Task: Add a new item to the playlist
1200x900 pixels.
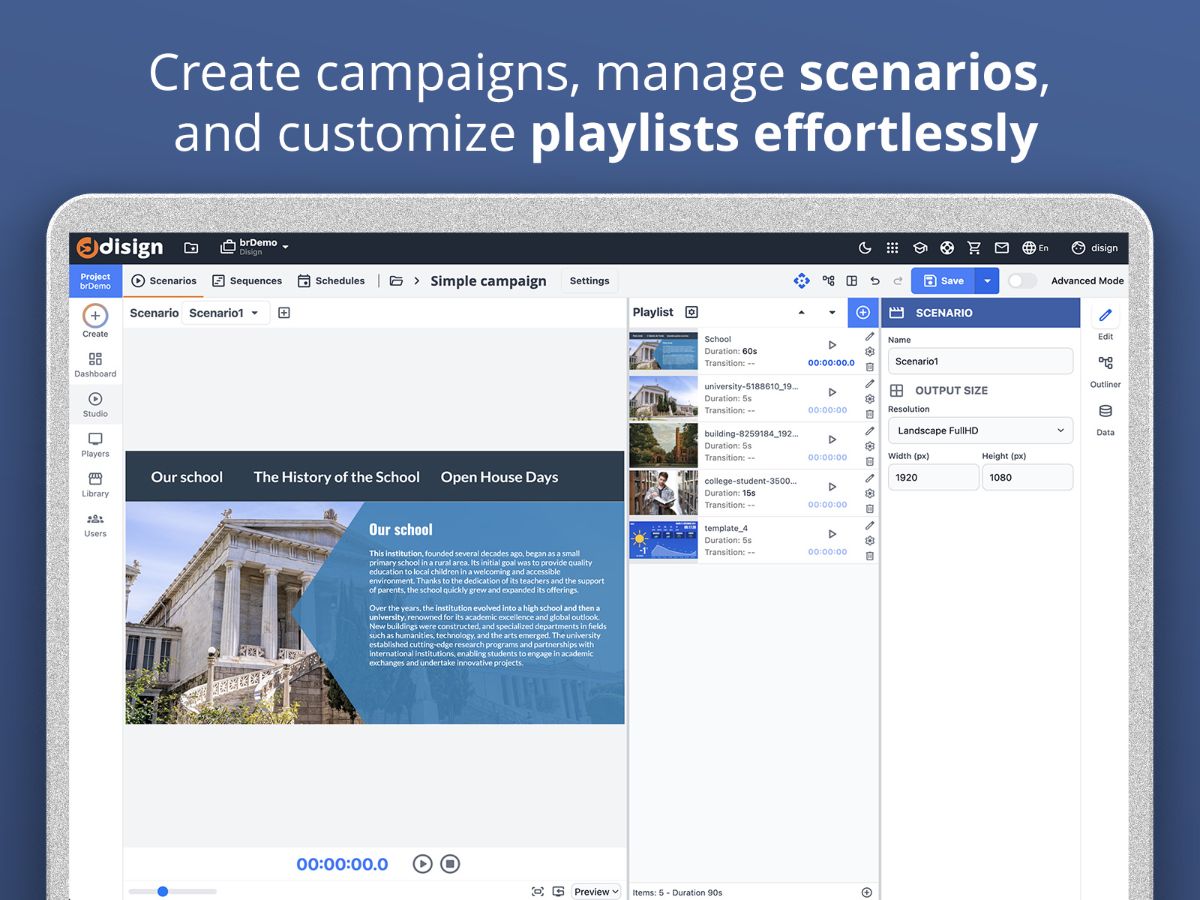Action: point(863,313)
